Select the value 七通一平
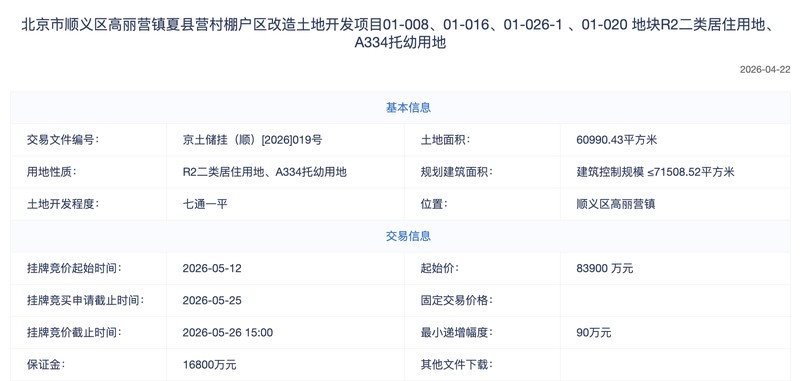The width and height of the screenshot is (800, 381). [x=205, y=204]
